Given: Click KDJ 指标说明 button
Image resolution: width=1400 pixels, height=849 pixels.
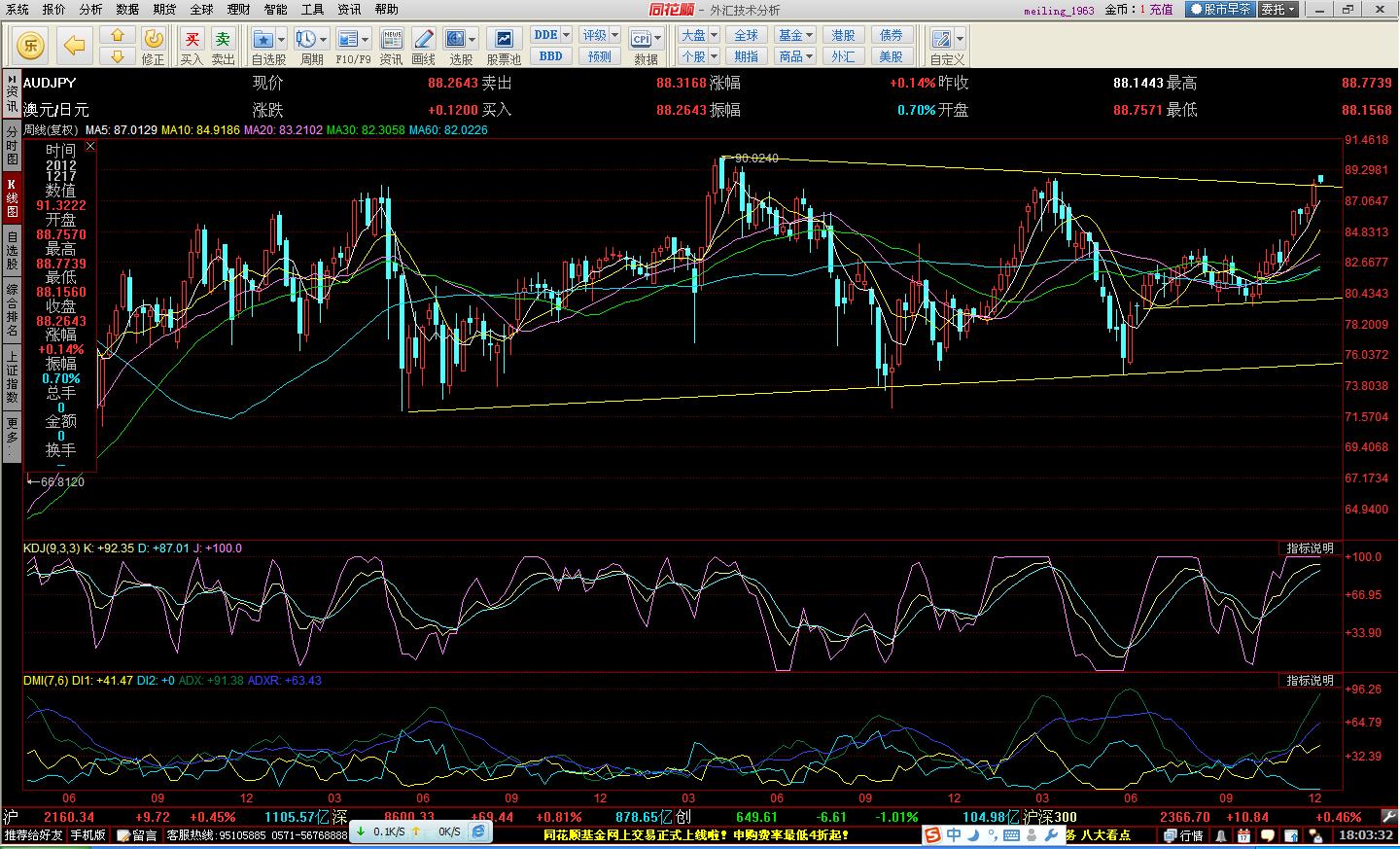Looking at the screenshot, I should pos(1310,548).
